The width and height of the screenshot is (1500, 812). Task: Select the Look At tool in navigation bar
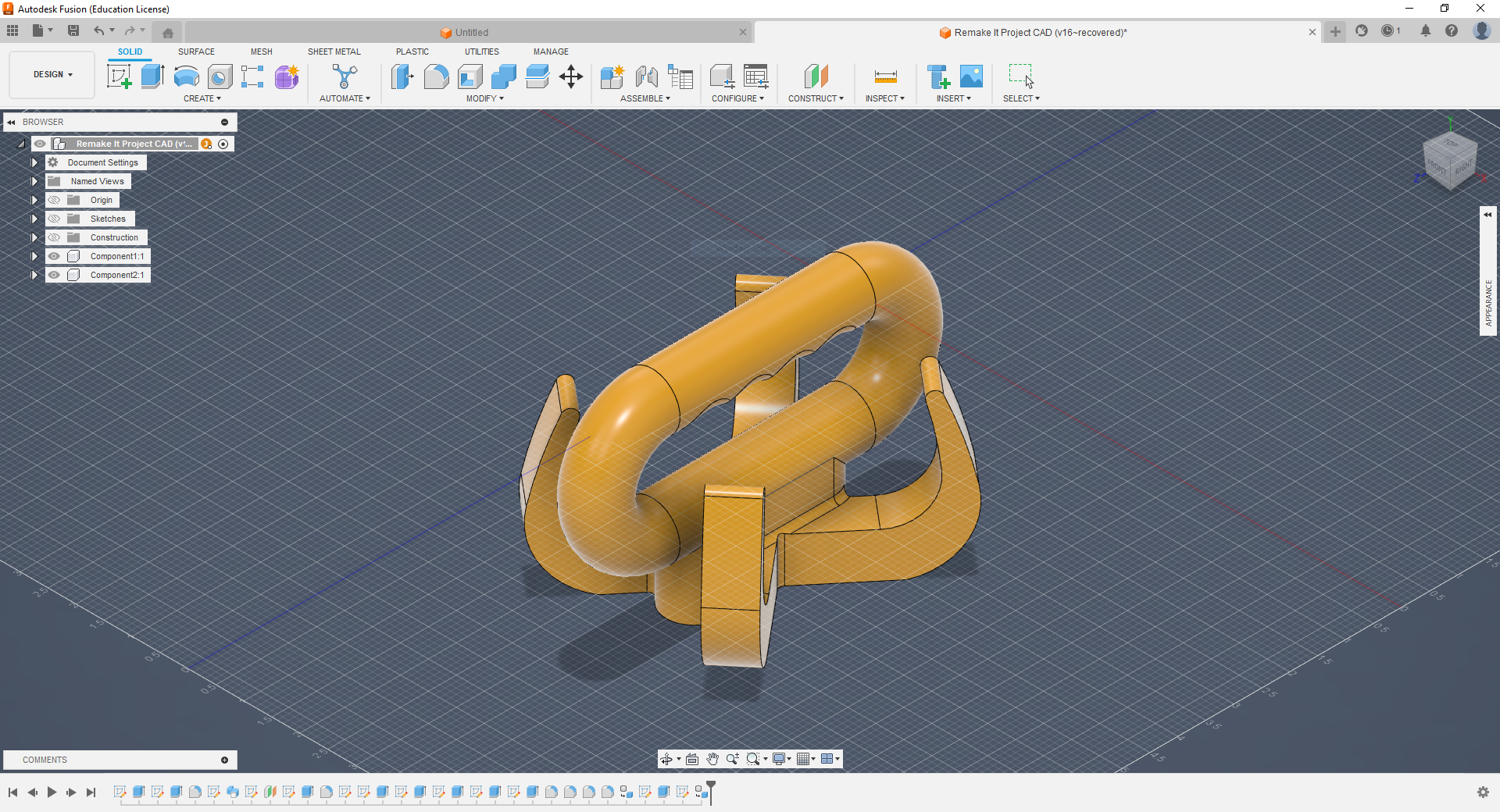point(692,759)
